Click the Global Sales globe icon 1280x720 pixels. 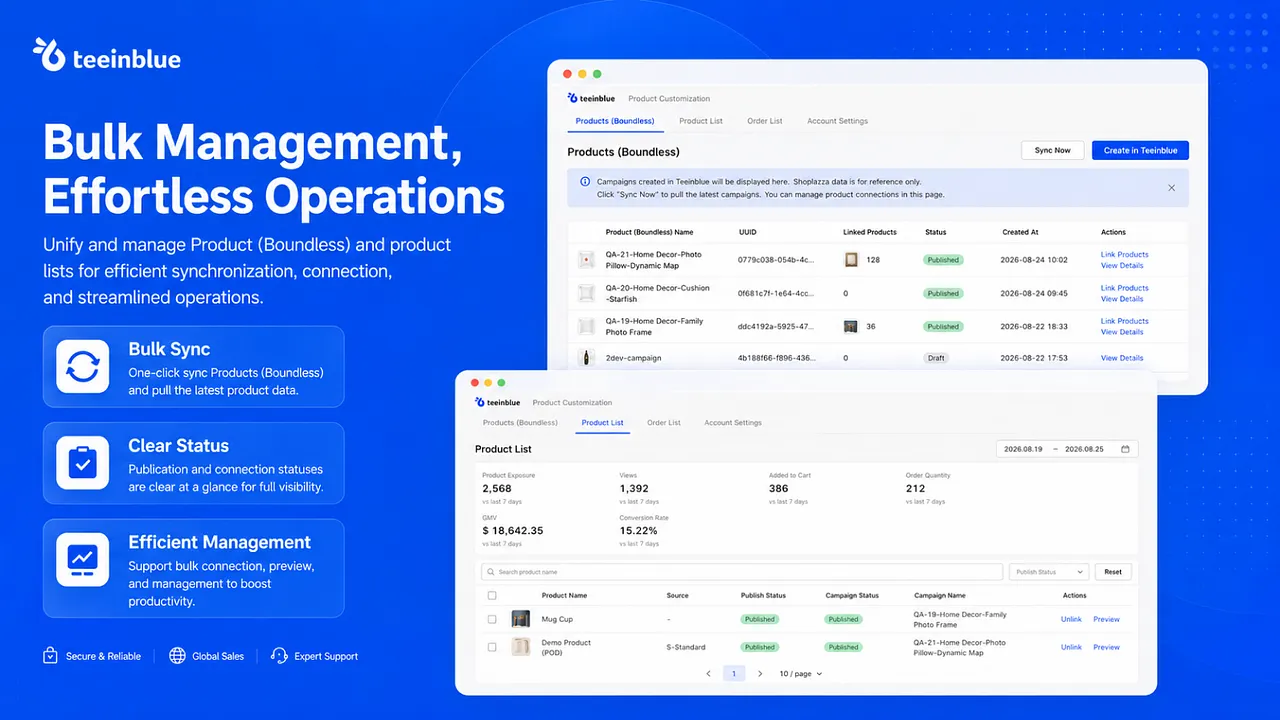177,656
